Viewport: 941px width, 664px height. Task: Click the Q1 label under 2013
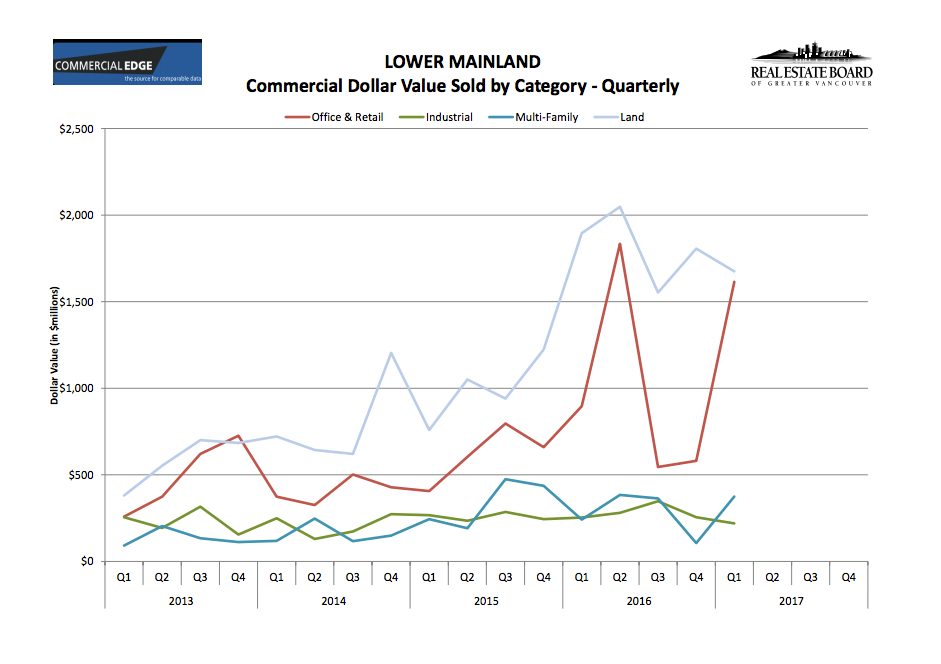tap(124, 577)
